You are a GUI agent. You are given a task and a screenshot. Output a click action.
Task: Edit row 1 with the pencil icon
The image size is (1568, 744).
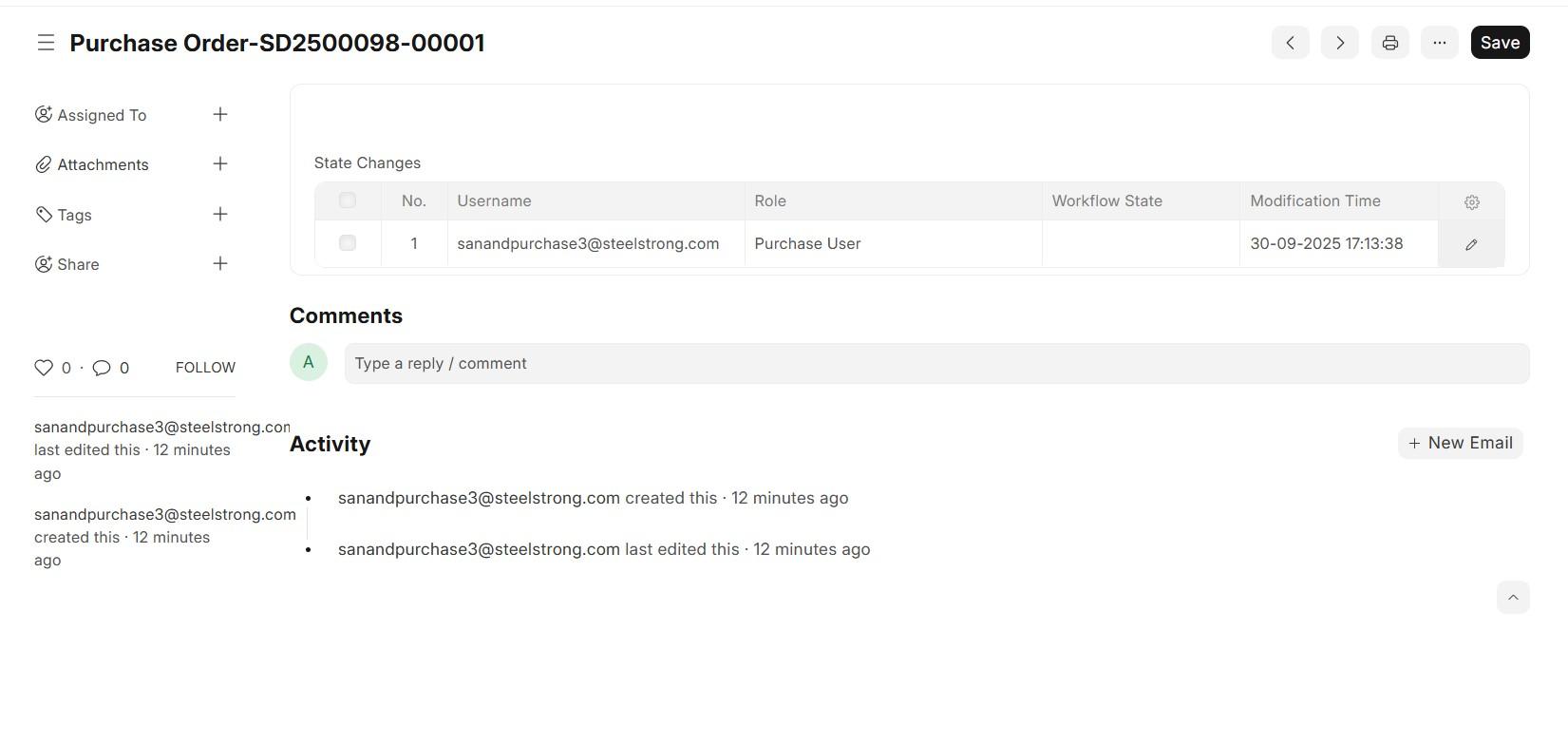pos(1471,244)
